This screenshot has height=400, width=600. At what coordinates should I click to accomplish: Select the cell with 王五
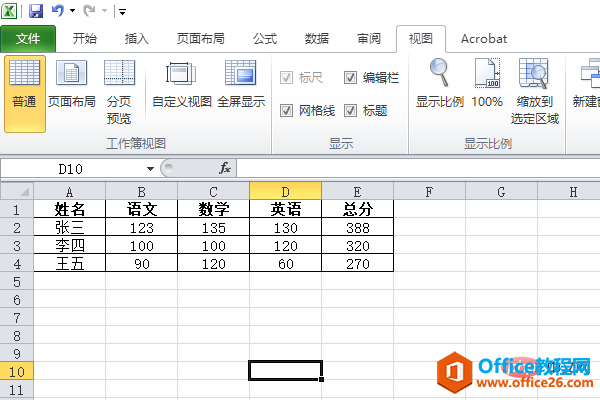(x=69, y=263)
